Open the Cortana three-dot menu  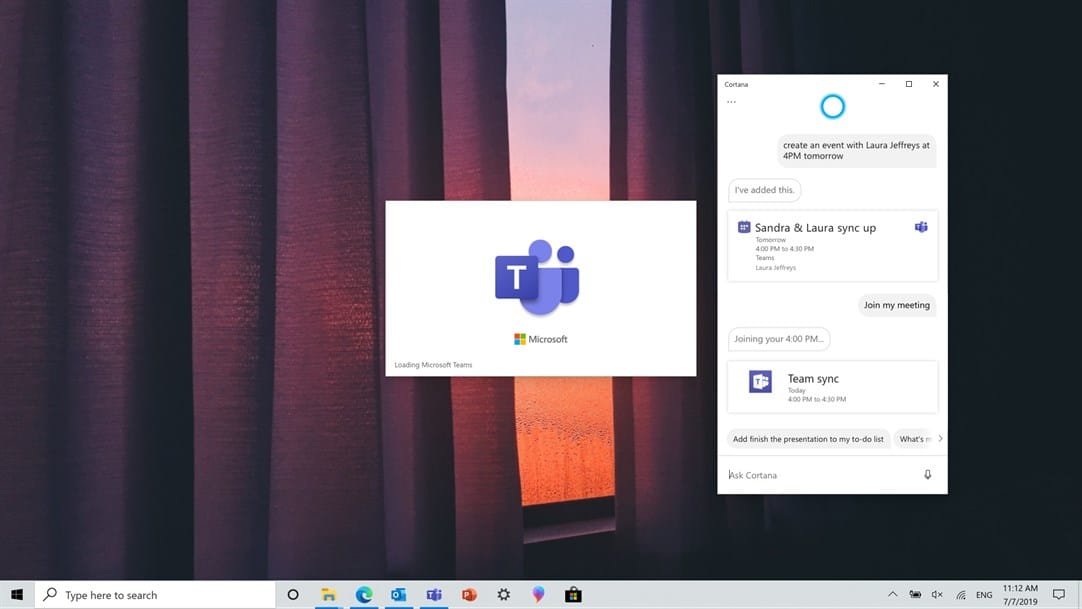pos(731,102)
